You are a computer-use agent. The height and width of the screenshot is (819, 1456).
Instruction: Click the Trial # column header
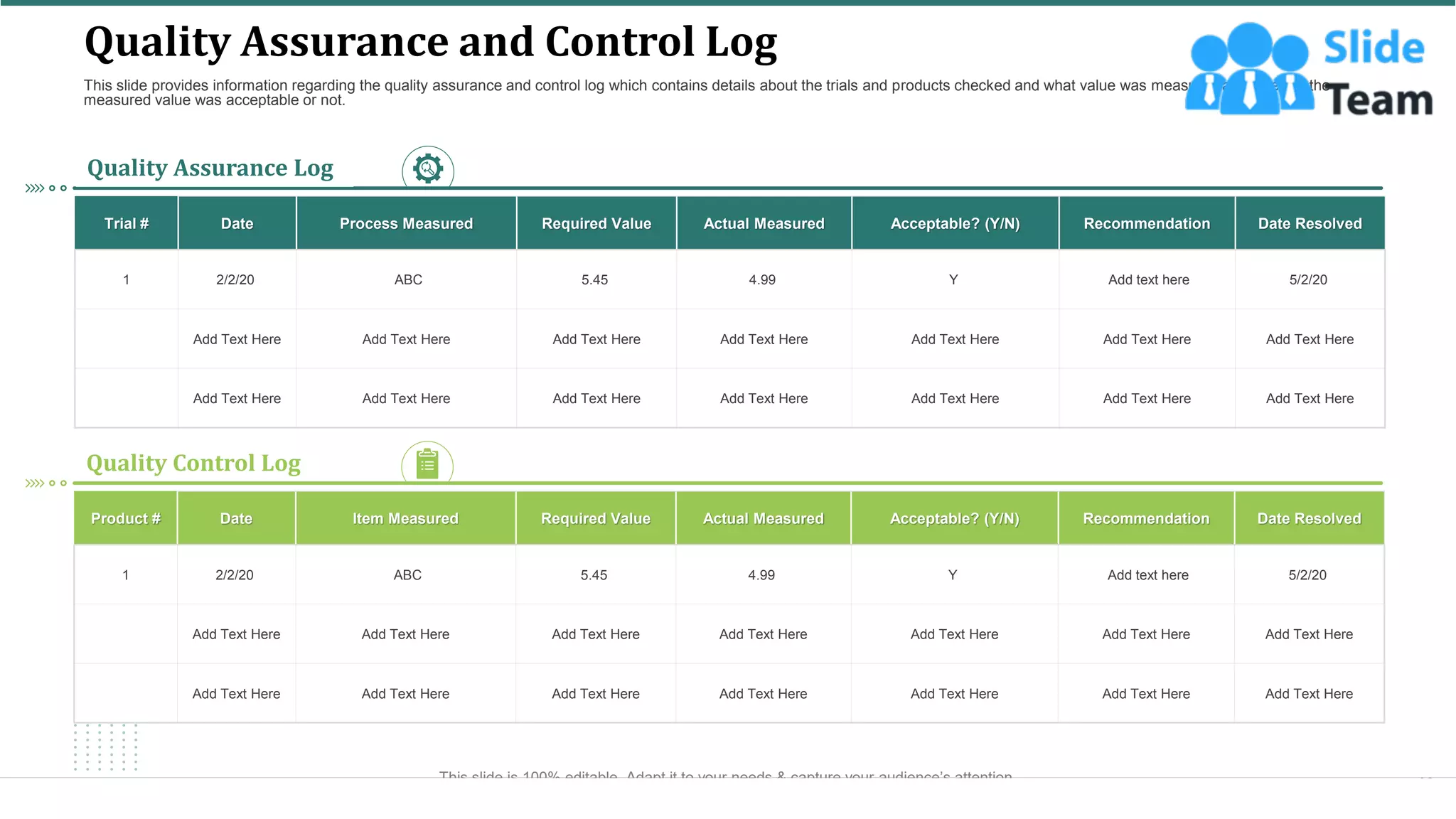tap(127, 224)
